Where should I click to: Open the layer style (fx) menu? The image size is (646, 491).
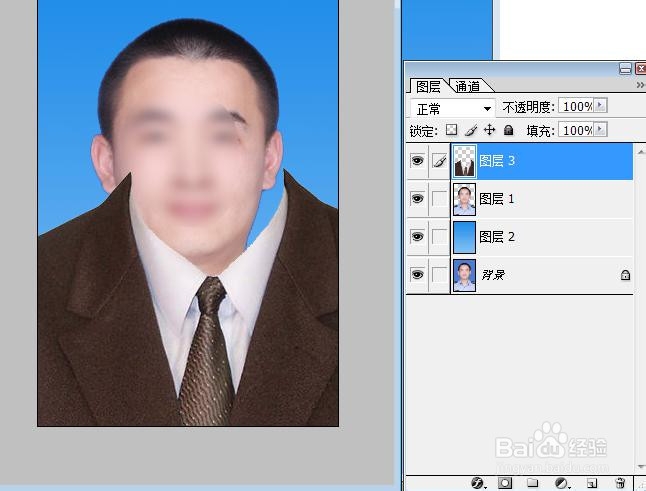pos(478,482)
